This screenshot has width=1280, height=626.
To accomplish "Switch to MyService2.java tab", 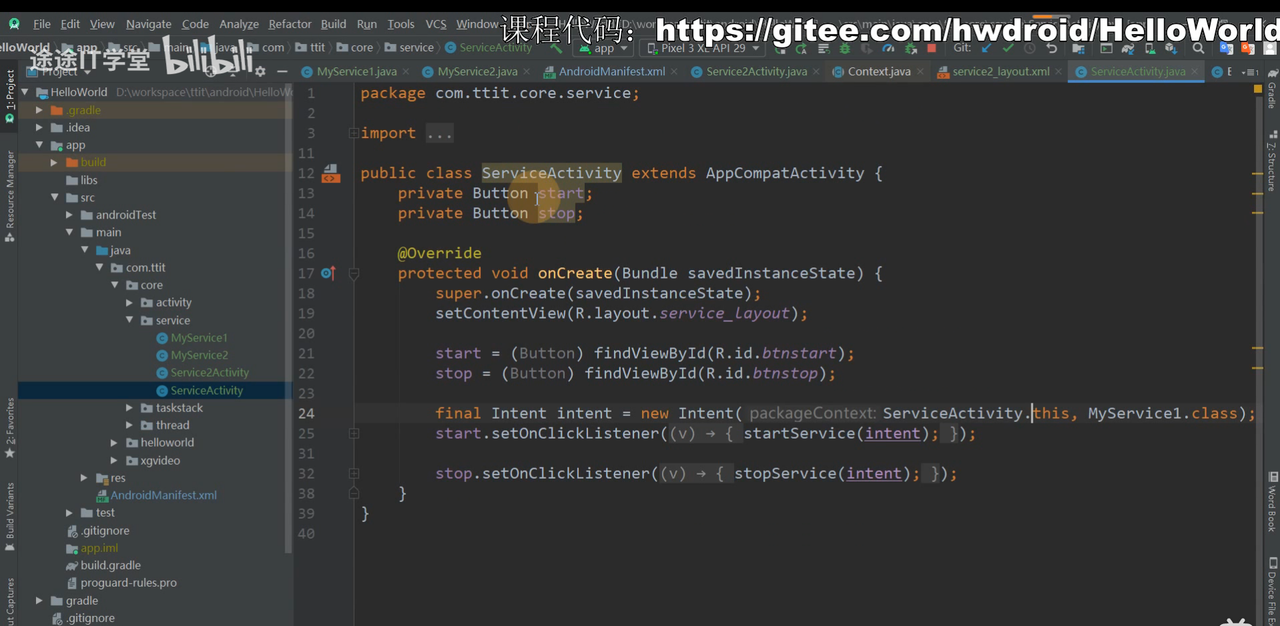I will click(x=477, y=72).
